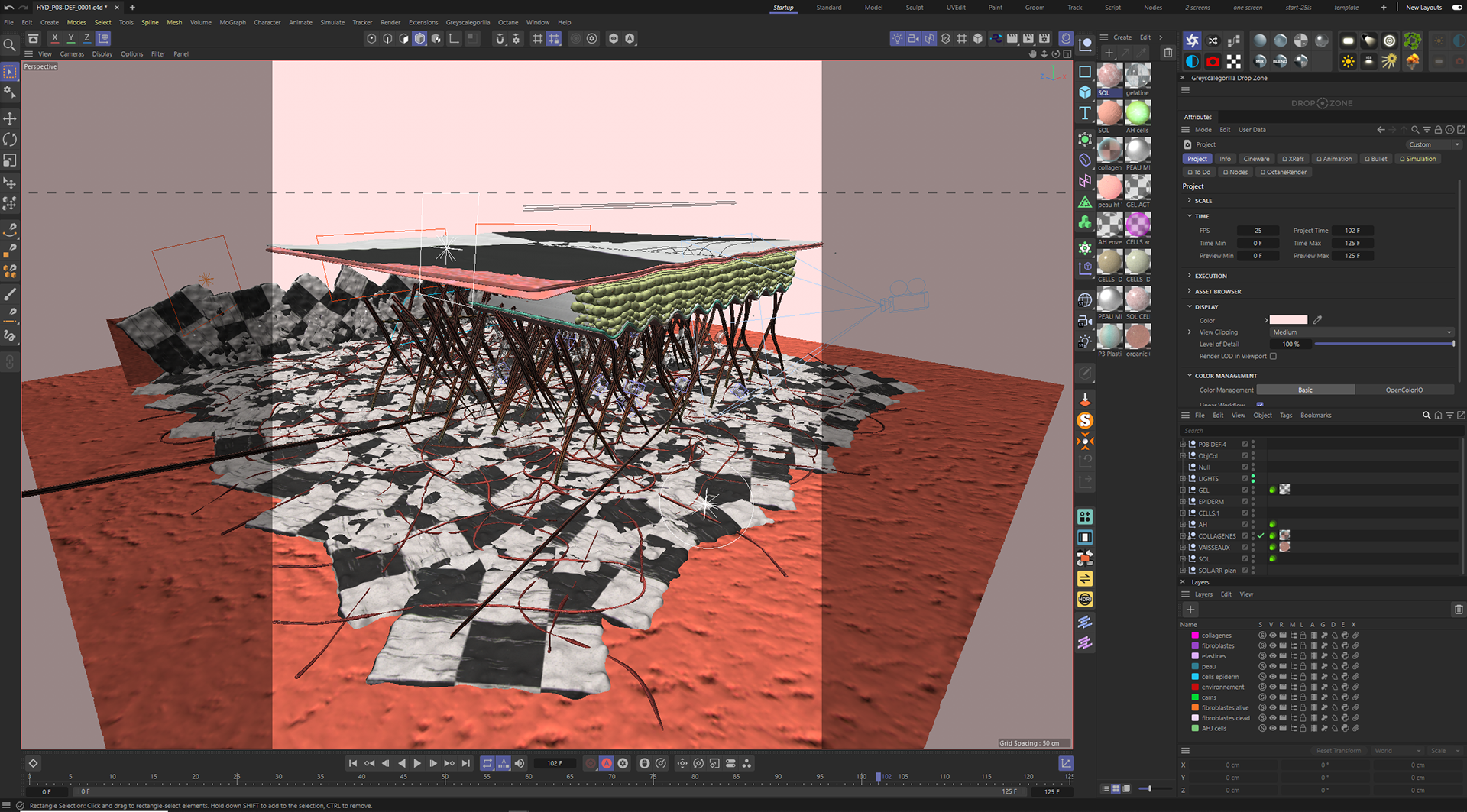This screenshot has height=812, width=1467.
Task: Toggle lock for environnement layer
Action: [x=1303, y=687]
